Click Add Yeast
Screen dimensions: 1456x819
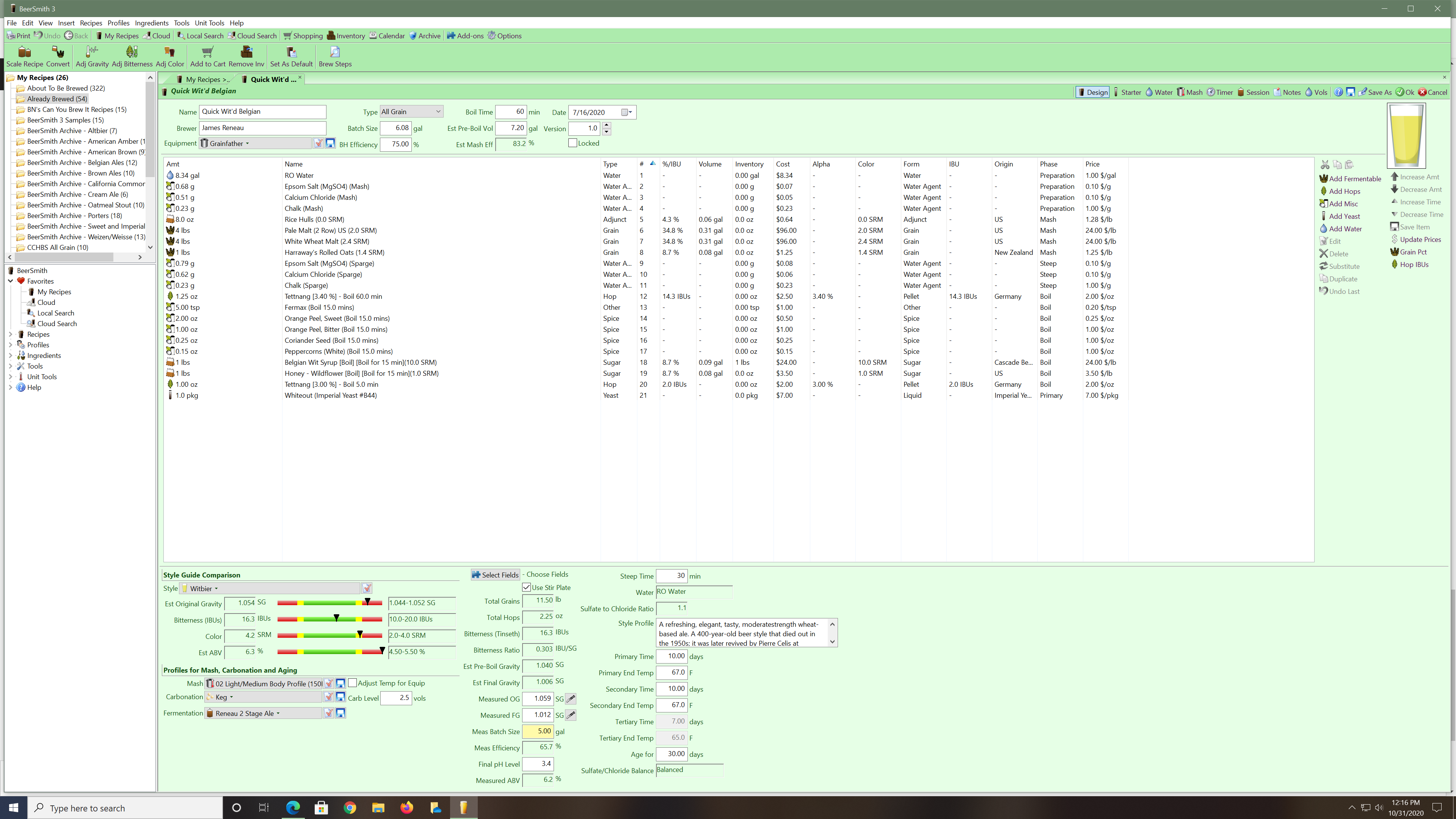(x=1340, y=216)
